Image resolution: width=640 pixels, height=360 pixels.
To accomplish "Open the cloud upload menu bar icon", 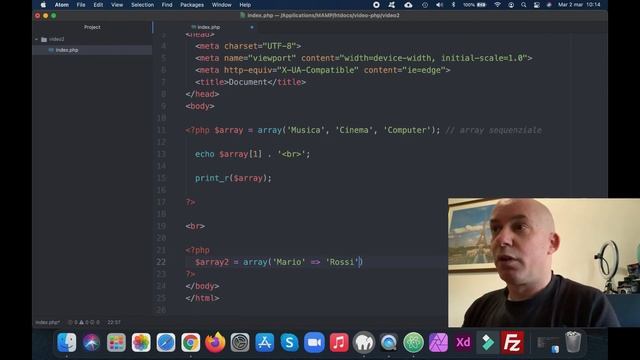I will (408, 5).
